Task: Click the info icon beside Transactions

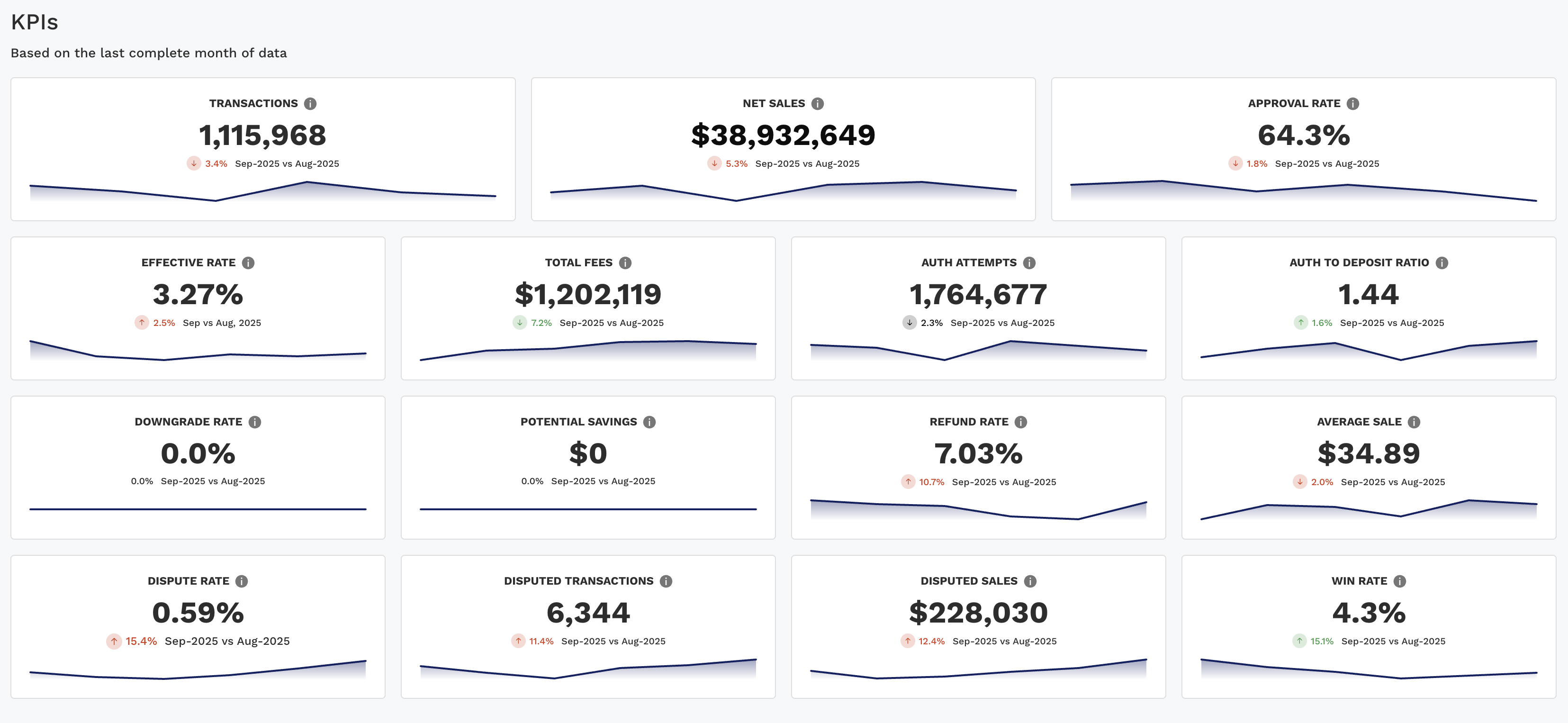Action: (x=310, y=103)
